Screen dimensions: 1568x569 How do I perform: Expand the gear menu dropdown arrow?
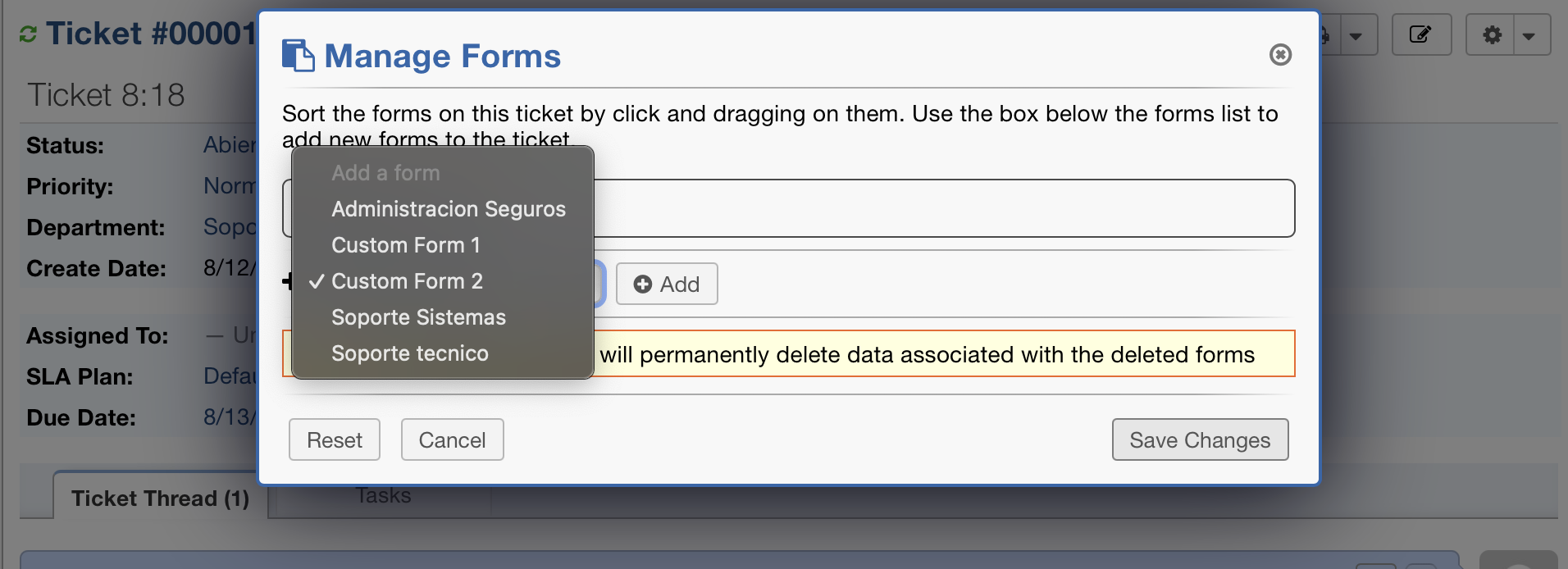[x=1529, y=35]
